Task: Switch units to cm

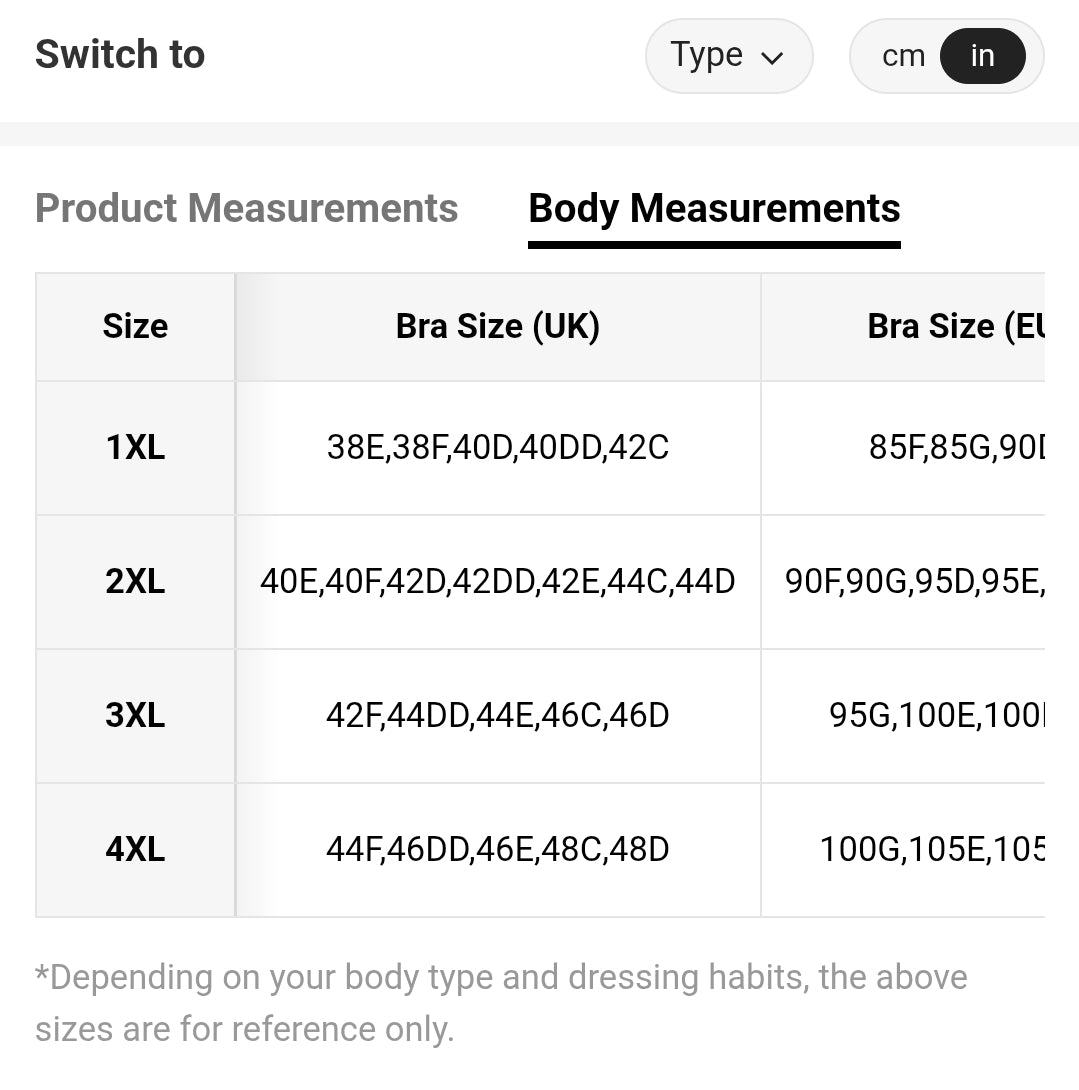Action: pos(903,56)
